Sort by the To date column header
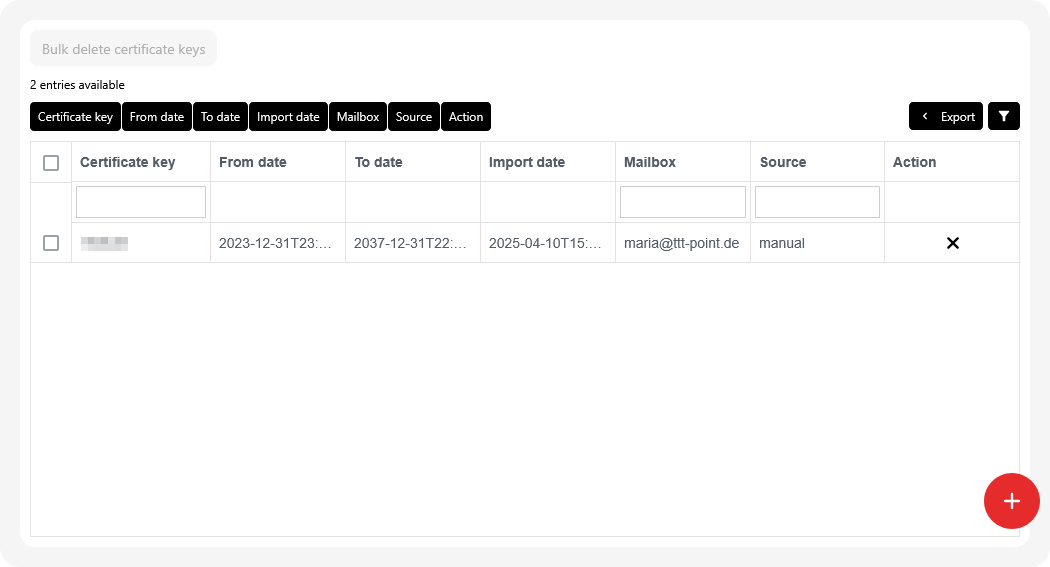1050x567 pixels. pyautogui.click(x=379, y=162)
